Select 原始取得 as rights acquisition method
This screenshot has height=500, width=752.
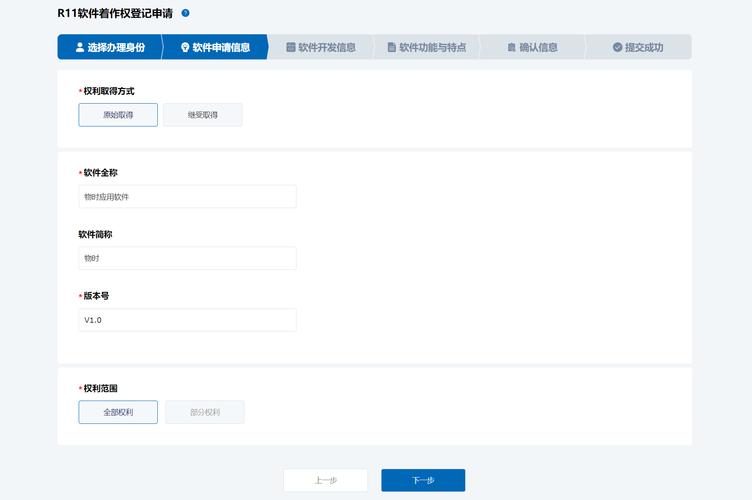[118, 115]
